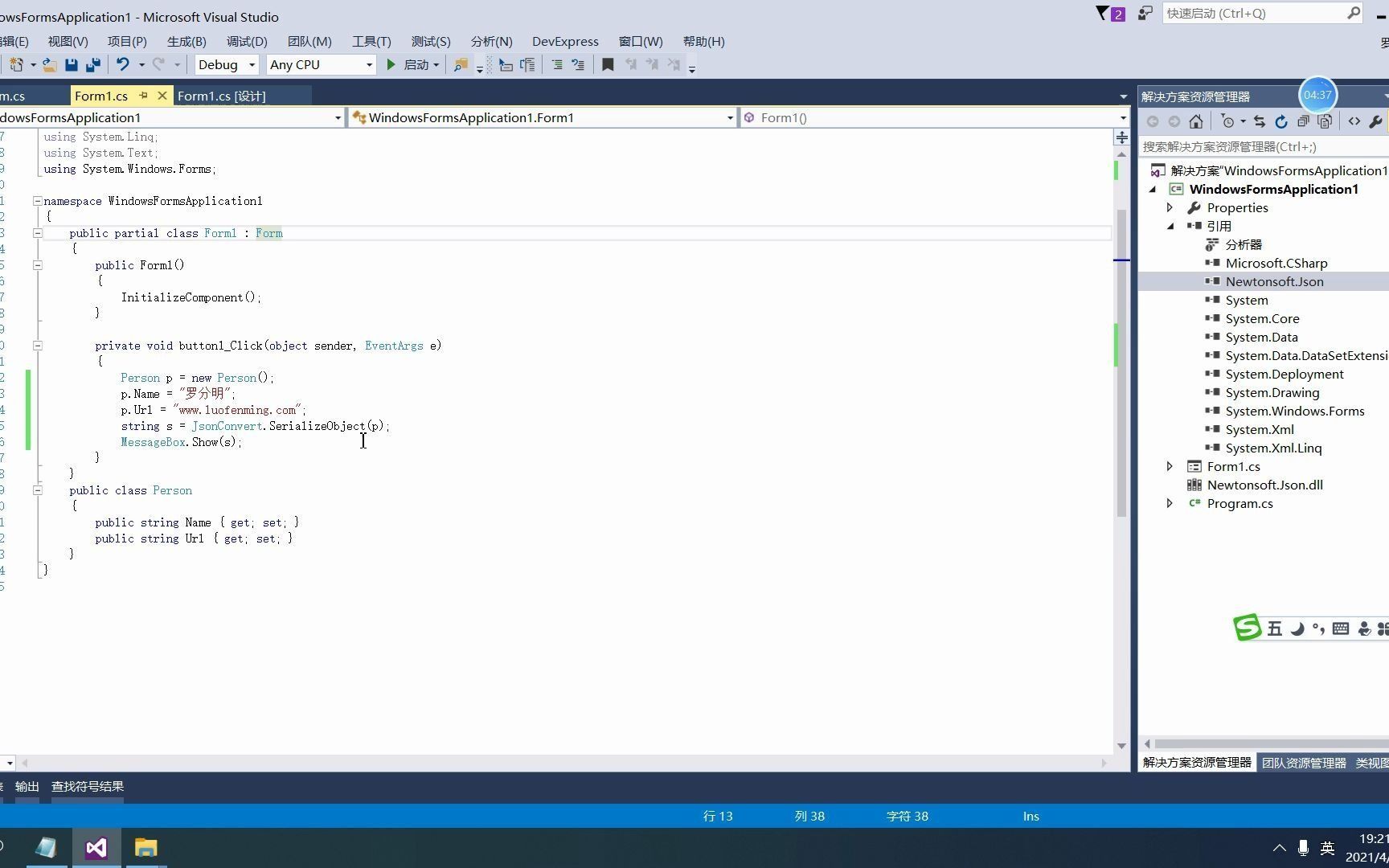This screenshot has height=868, width=1389.
Task: Click the Solution Explorer search field
Action: [x=1264, y=147]
